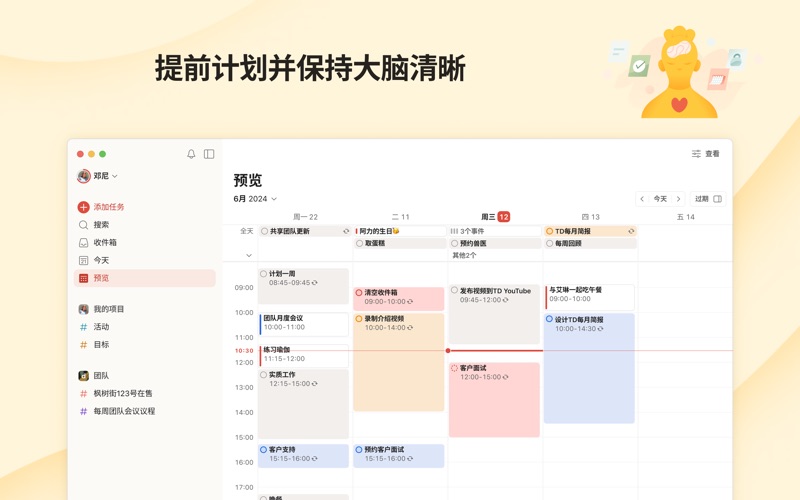Click the search magnifier icon

83,225
